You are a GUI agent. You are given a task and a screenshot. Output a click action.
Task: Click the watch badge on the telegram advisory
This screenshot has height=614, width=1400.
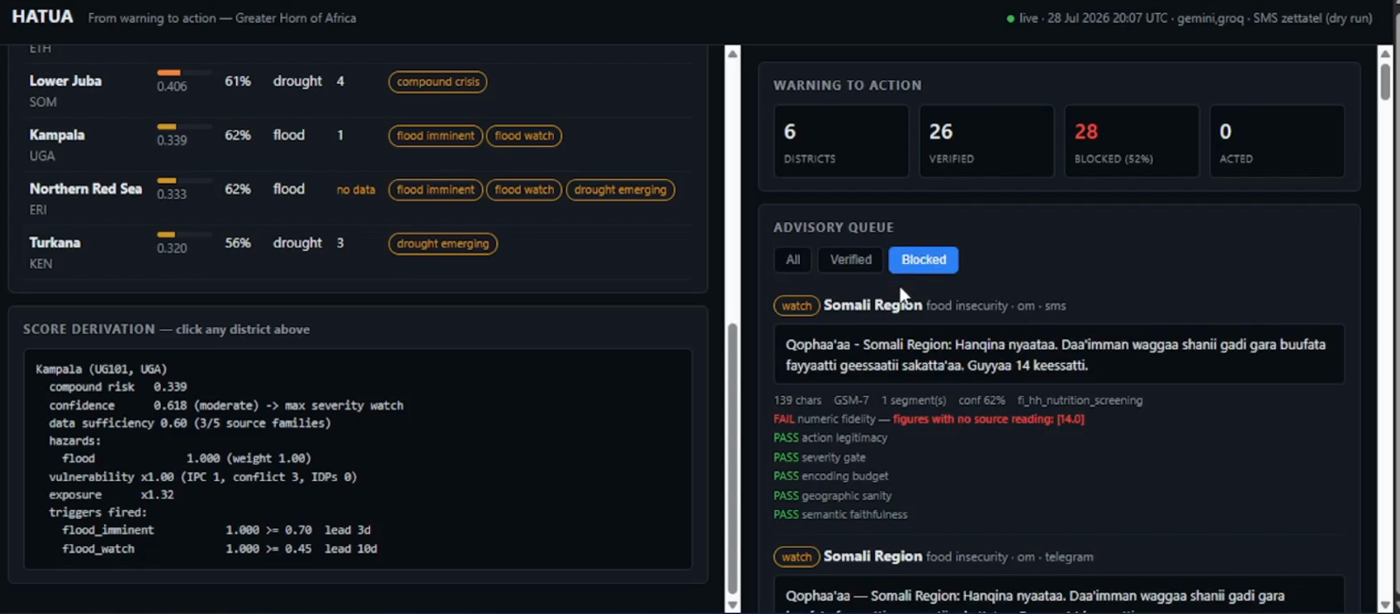796,557
